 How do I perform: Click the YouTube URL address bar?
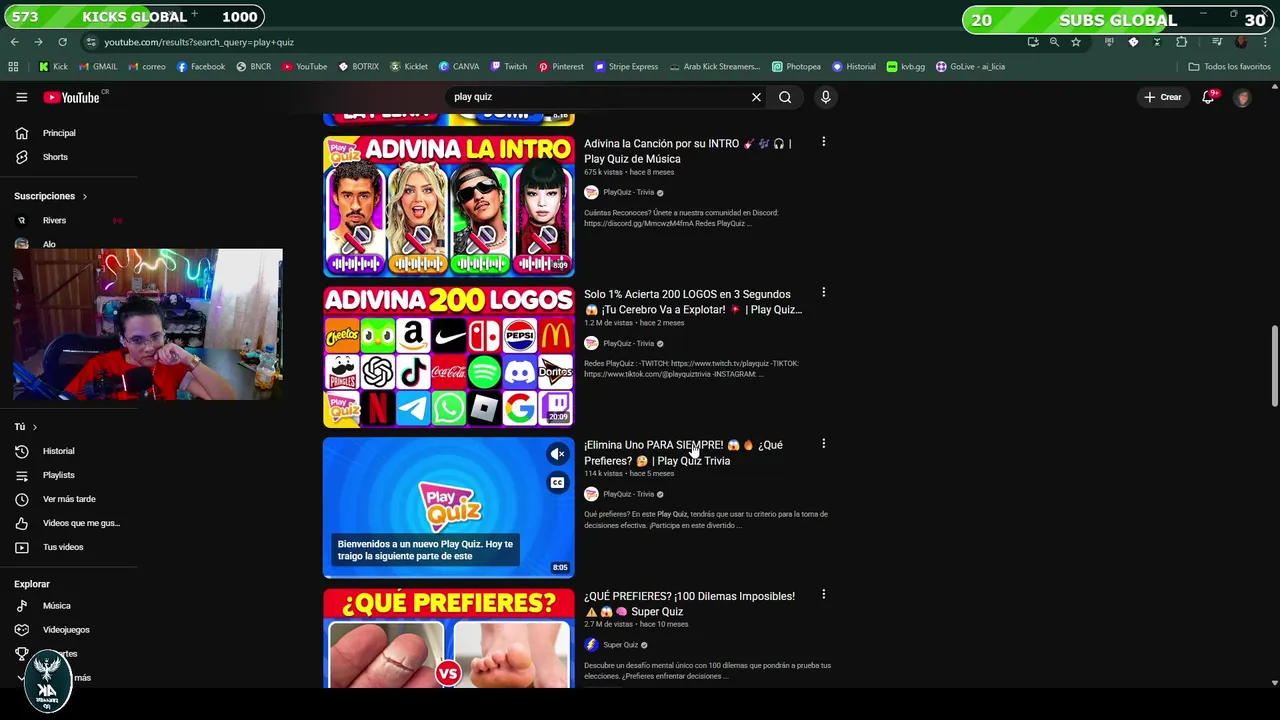coord(550,42)
